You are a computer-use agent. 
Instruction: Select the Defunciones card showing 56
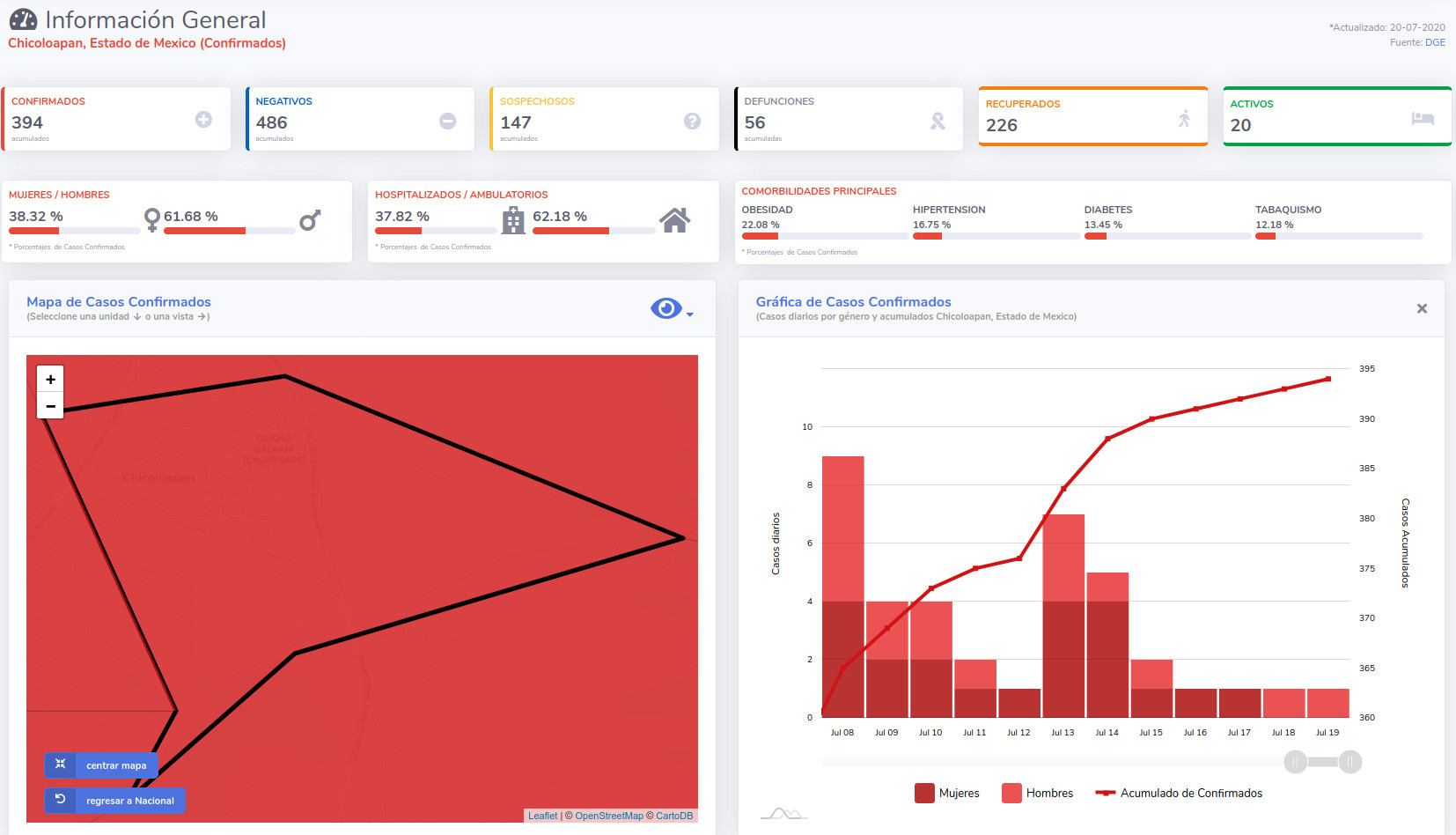tap(849, 119)
